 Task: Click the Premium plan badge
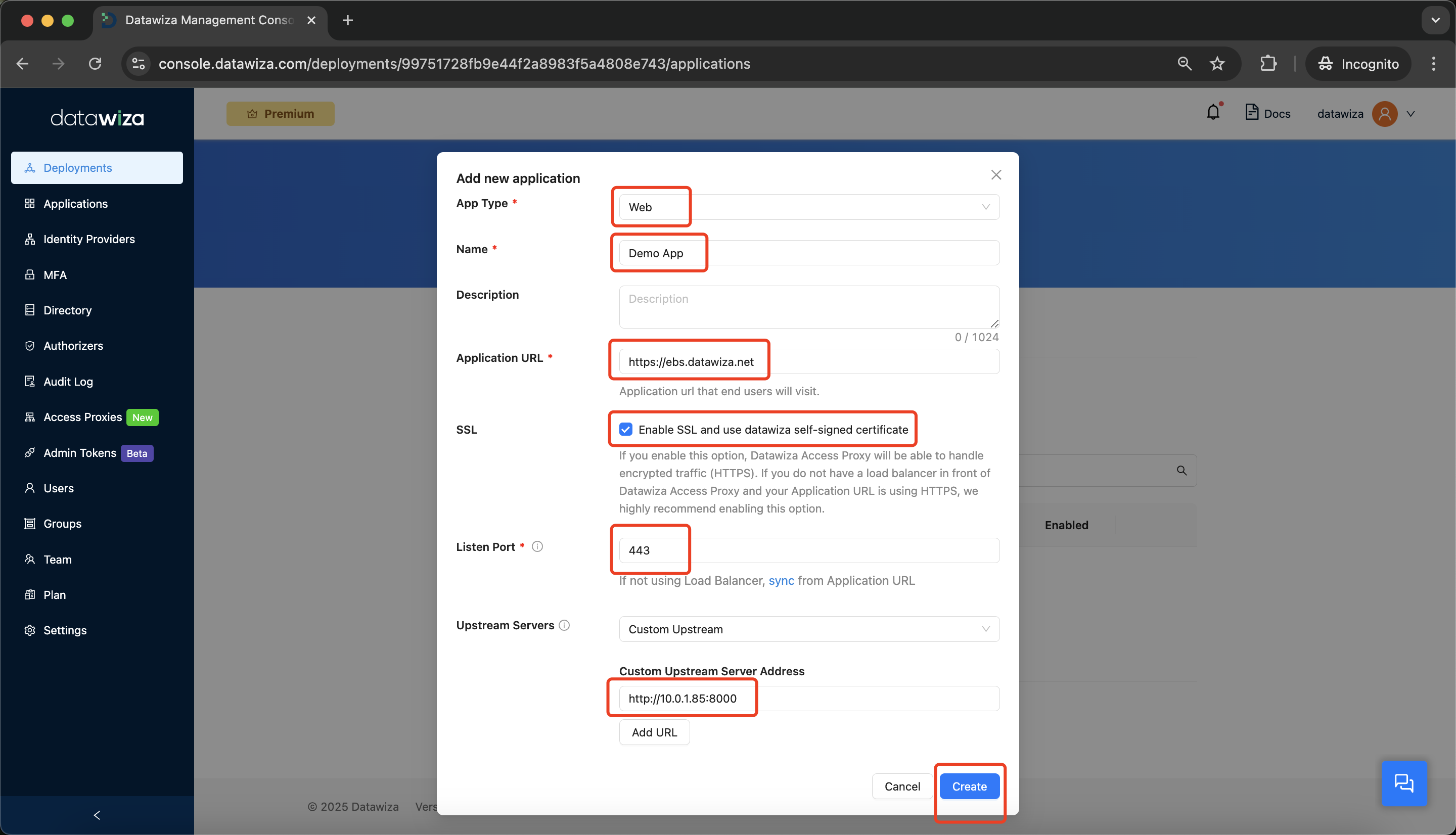coord(281,114)
